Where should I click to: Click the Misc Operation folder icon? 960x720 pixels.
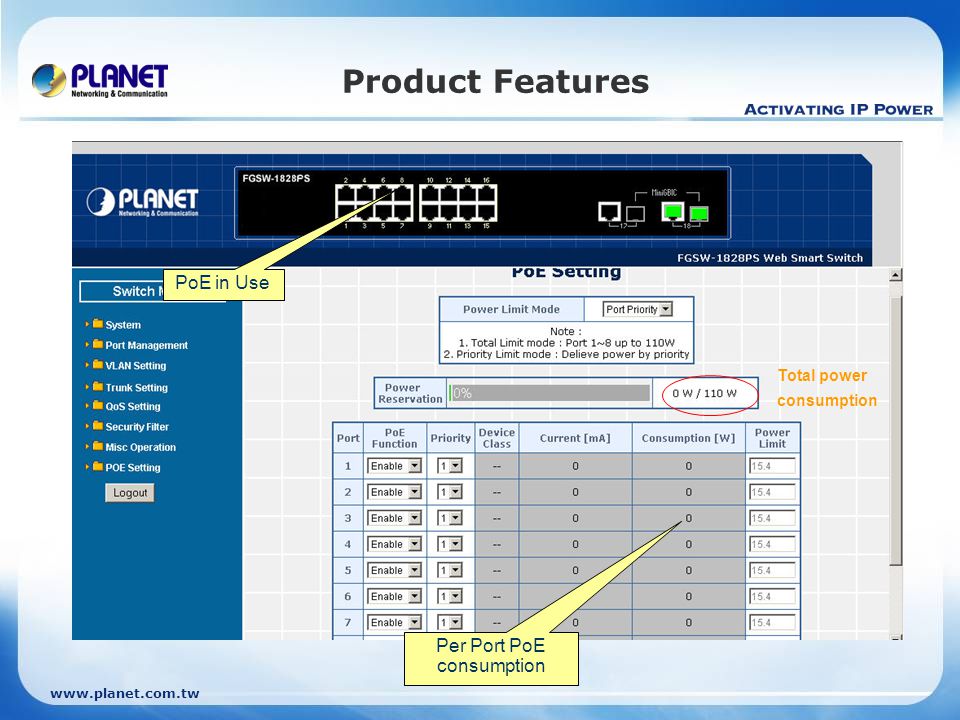pyautogui.click(x=97, y=446)
